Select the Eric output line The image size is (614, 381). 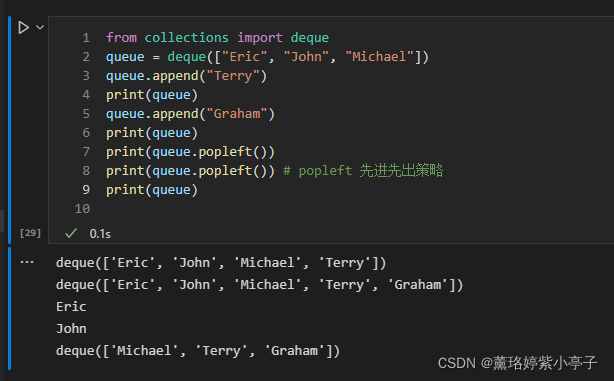pyautogui.click(x=71, y=306)
